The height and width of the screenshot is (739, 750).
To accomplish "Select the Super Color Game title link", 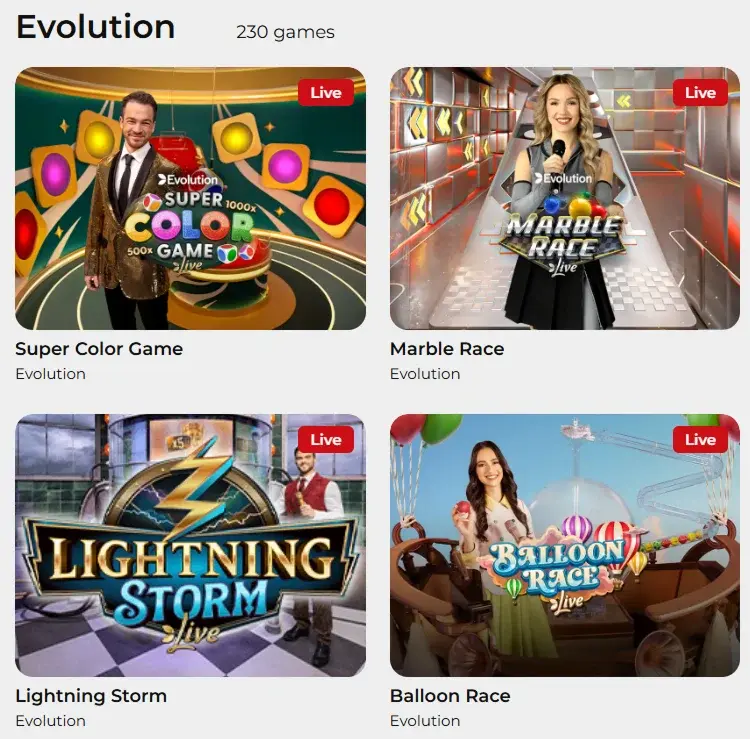I will (x=99, y=349).
